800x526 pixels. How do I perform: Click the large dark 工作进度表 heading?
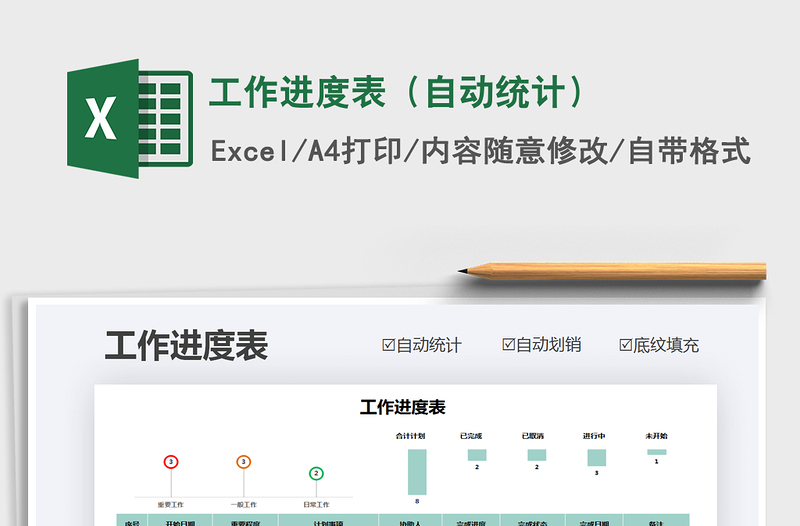coord(186,345)
